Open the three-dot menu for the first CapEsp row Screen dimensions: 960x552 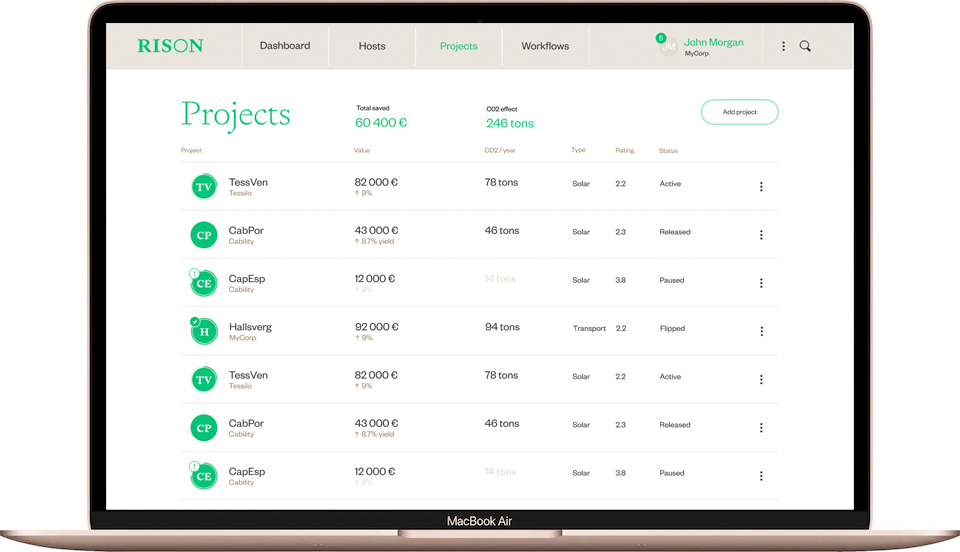(x=761, y=283)
